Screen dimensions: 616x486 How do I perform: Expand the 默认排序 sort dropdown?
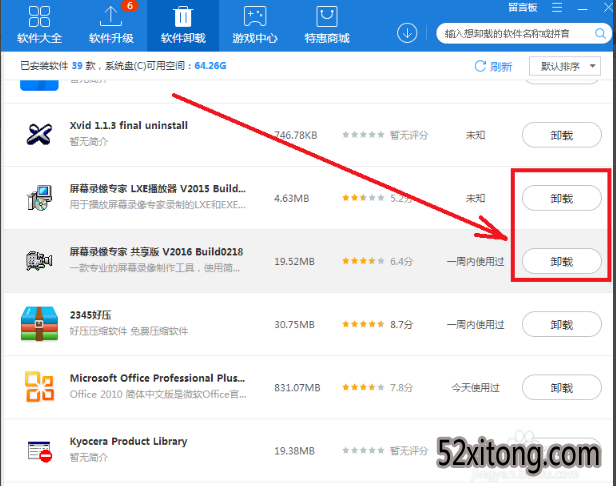pos(565,66)
